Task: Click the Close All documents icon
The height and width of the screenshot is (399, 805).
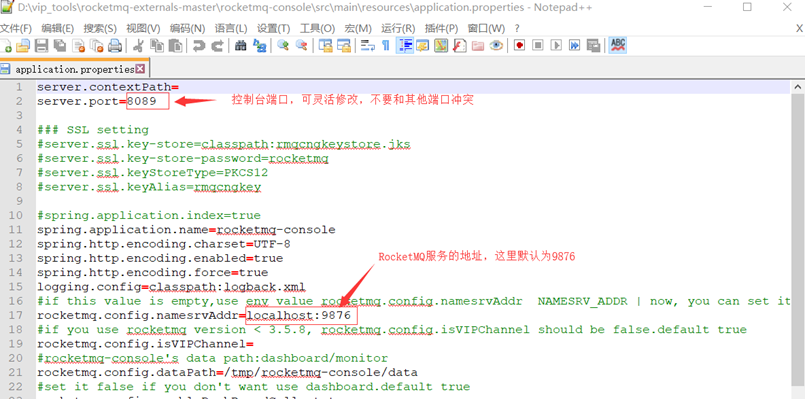Action: coord(97,46)
